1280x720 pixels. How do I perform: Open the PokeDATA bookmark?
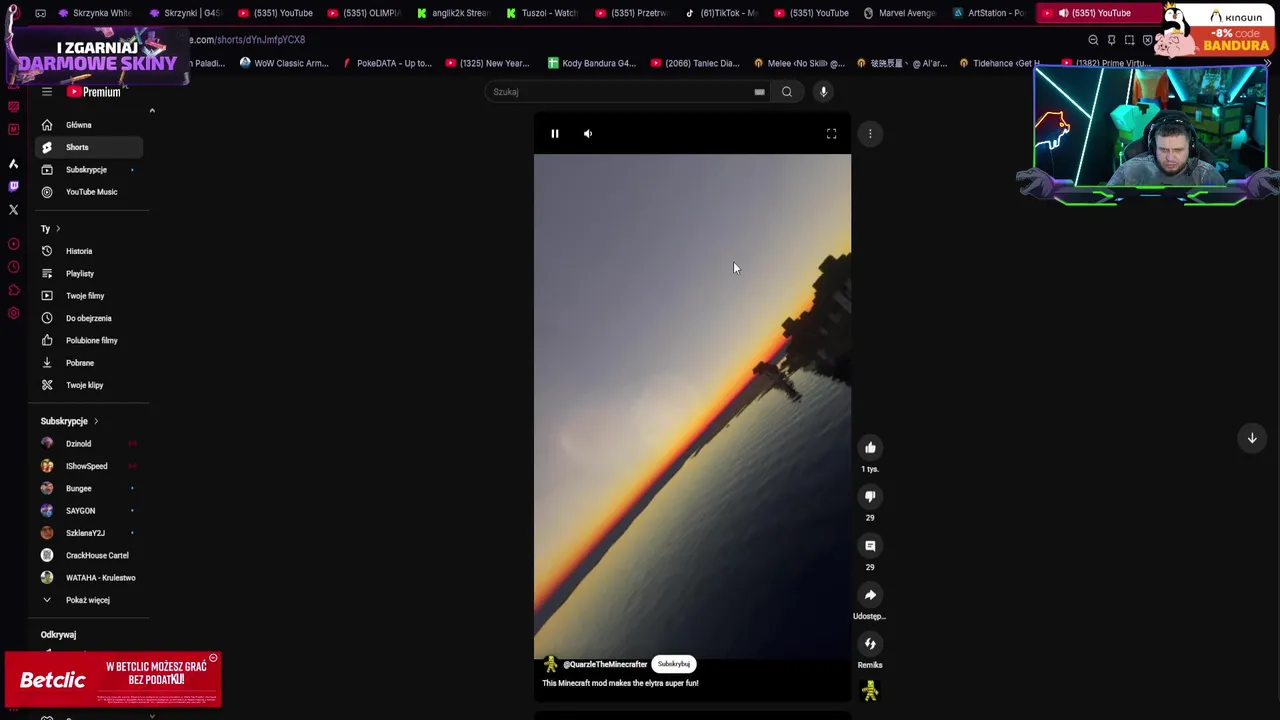point(387,63)
